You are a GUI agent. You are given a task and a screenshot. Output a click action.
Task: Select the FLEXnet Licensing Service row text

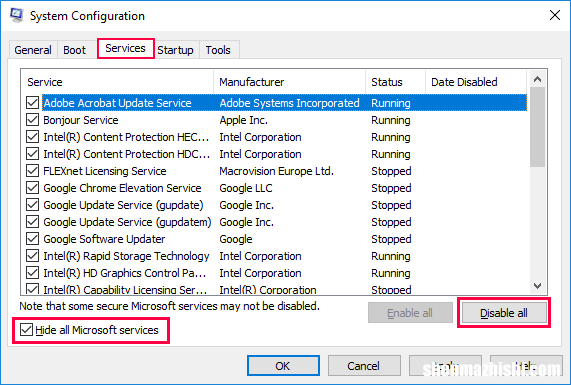coord(105,171)
